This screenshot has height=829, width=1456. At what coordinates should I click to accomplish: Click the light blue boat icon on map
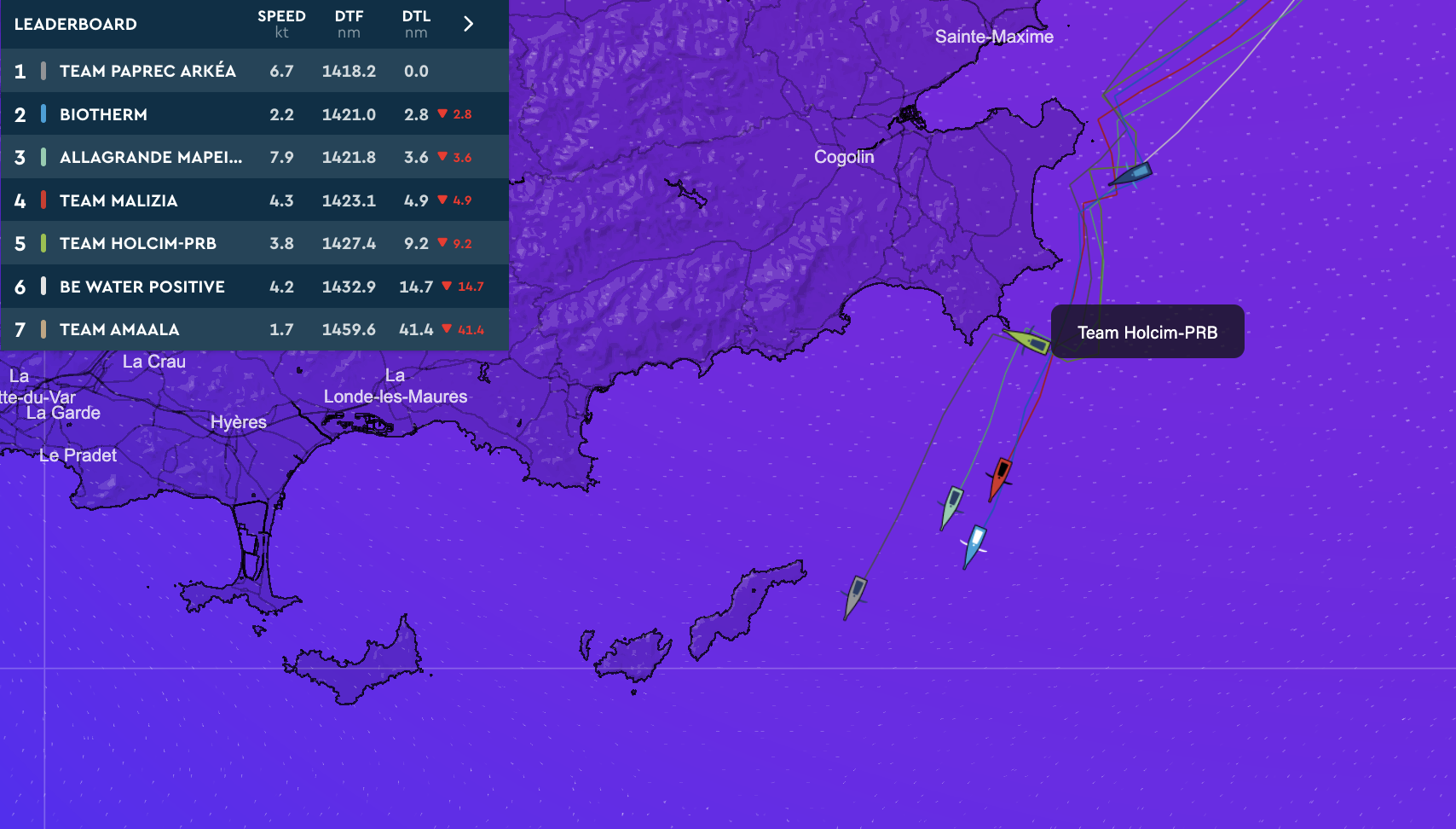[974, 546]
